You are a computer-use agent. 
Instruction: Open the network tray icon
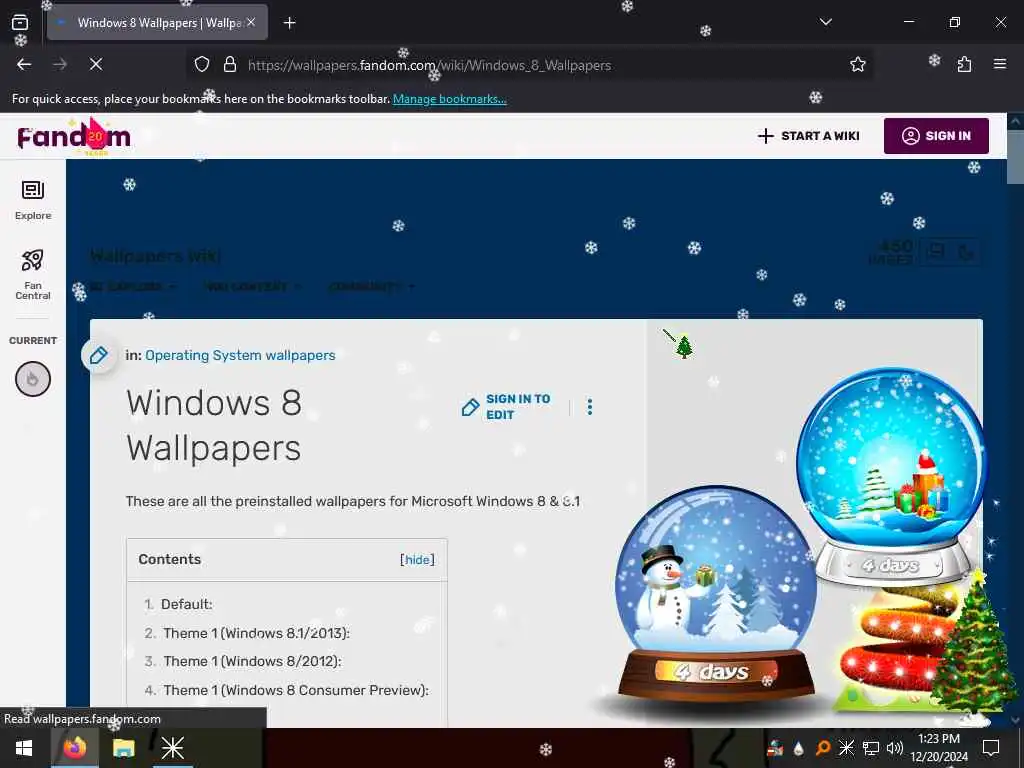[x=870, y=748]
